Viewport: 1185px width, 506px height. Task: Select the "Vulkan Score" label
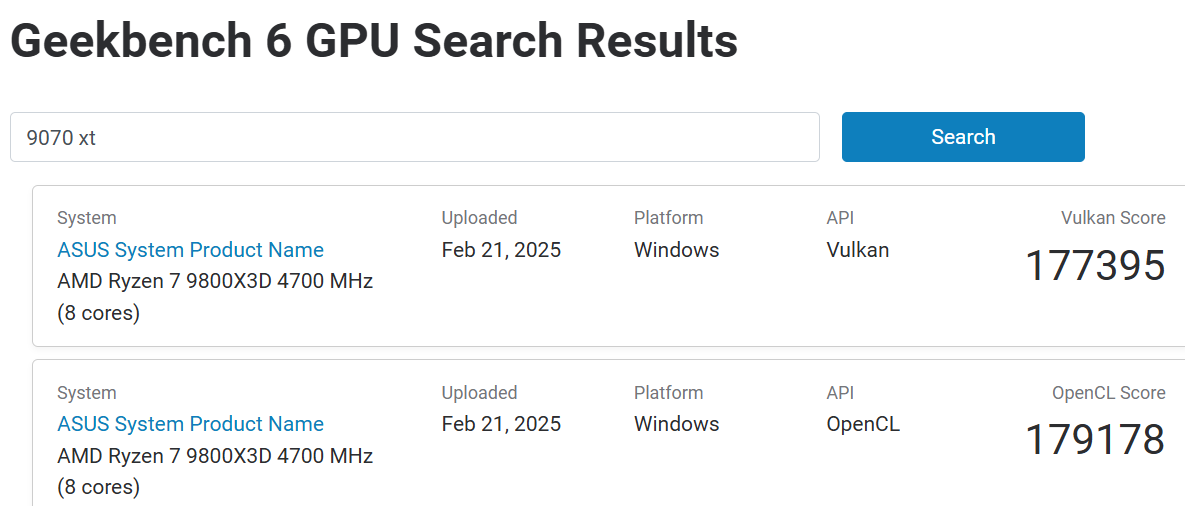pyautogui.click(x=1113, y=218)
